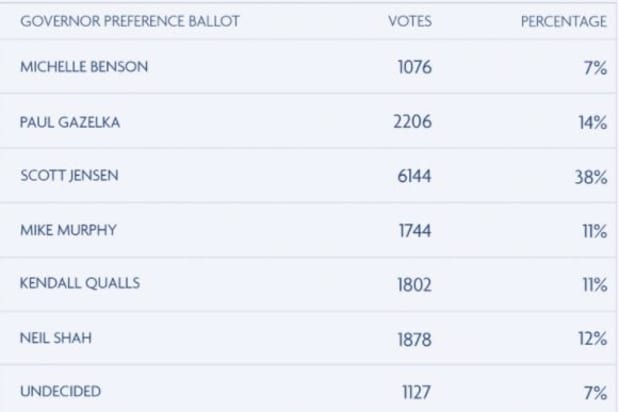This screenshot has height=412, width=619.
Task: Select the Mike Murphy candidate name
Action: 68,230
